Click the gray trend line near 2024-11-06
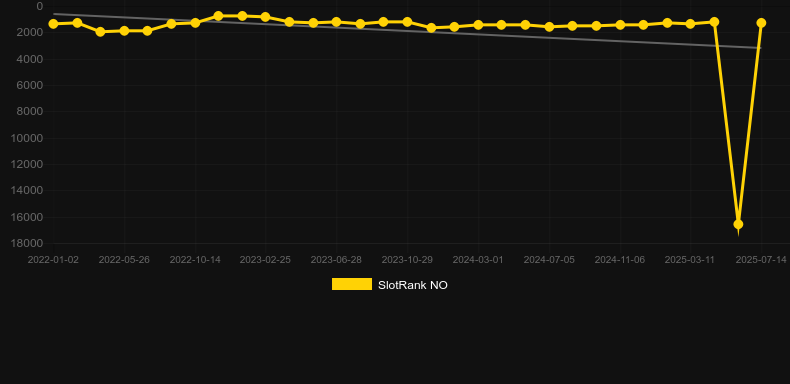This screenshot has width=790, height=384. [620, 41]
